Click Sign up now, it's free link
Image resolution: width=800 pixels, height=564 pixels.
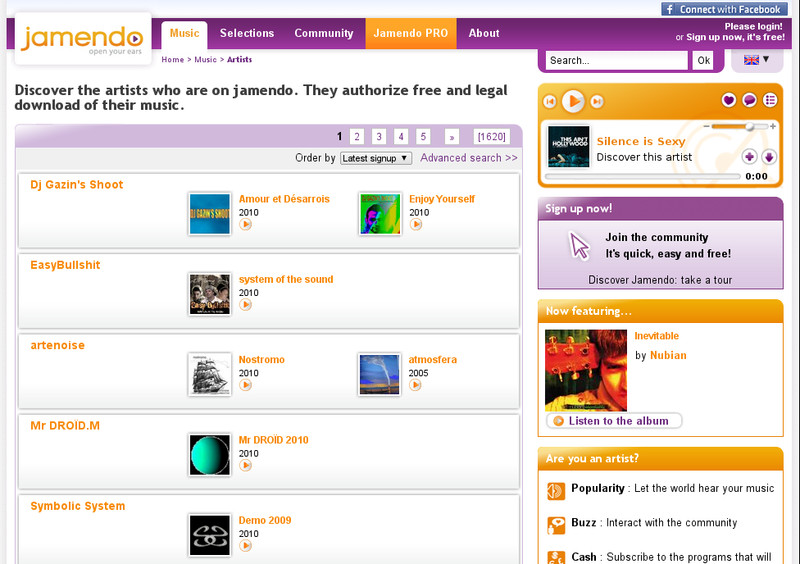[735, 37]
